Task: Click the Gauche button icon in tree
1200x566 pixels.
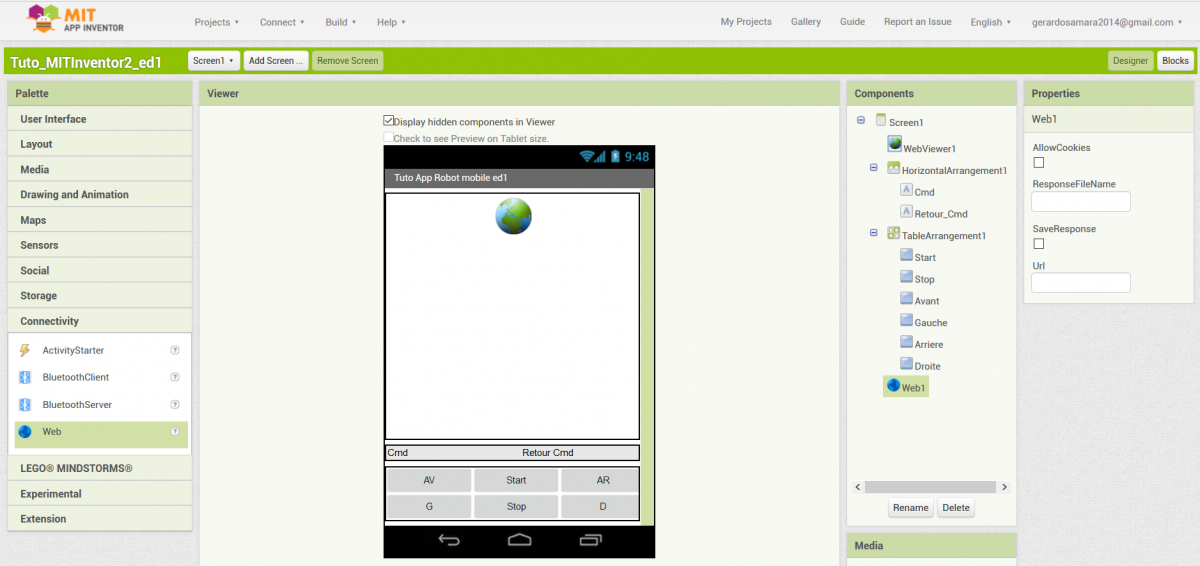Action: (x=906, y=321)
